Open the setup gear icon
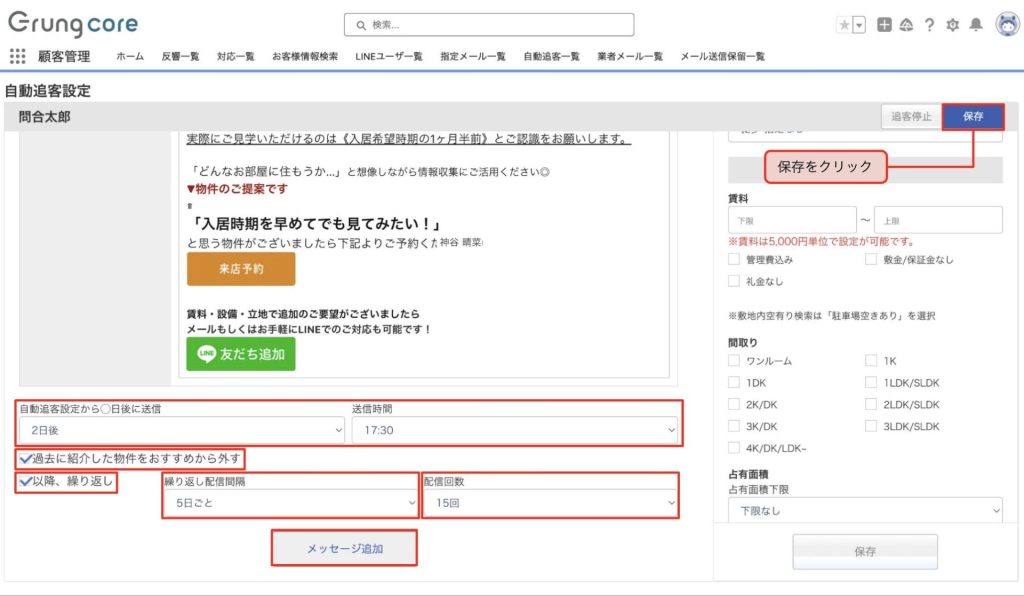Image resolution: width=1024 pixels, height=596 pixels. pos(952,25)
